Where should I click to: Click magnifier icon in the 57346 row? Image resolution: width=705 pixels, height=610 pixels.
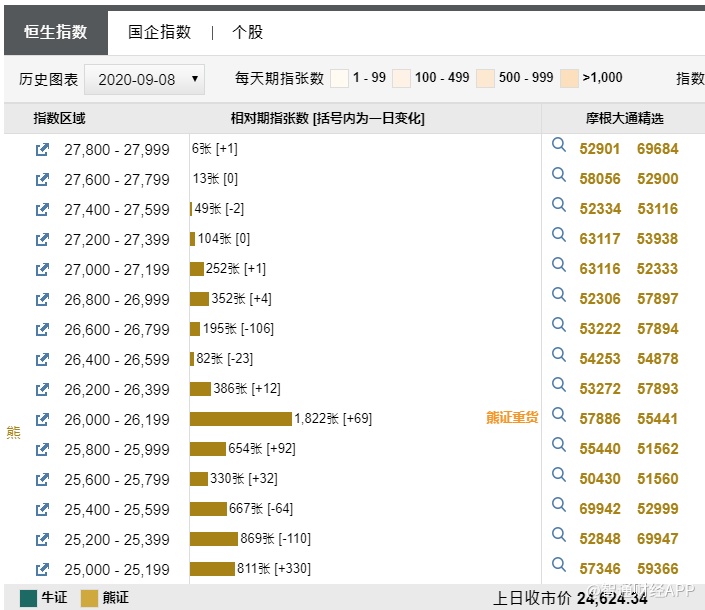[x=559, y=566]
